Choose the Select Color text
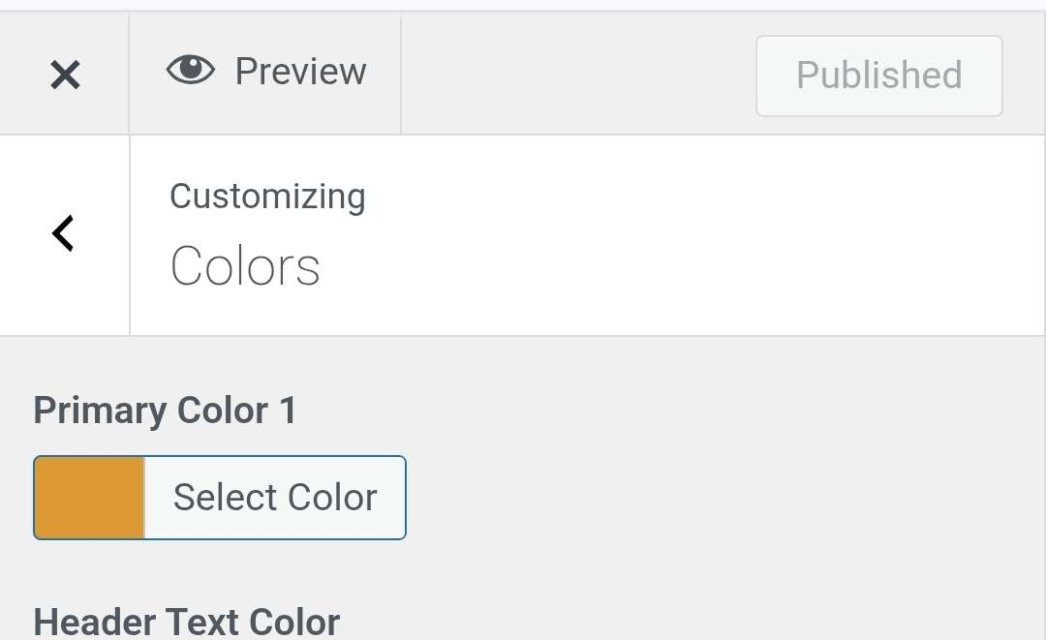 [274, 498]
